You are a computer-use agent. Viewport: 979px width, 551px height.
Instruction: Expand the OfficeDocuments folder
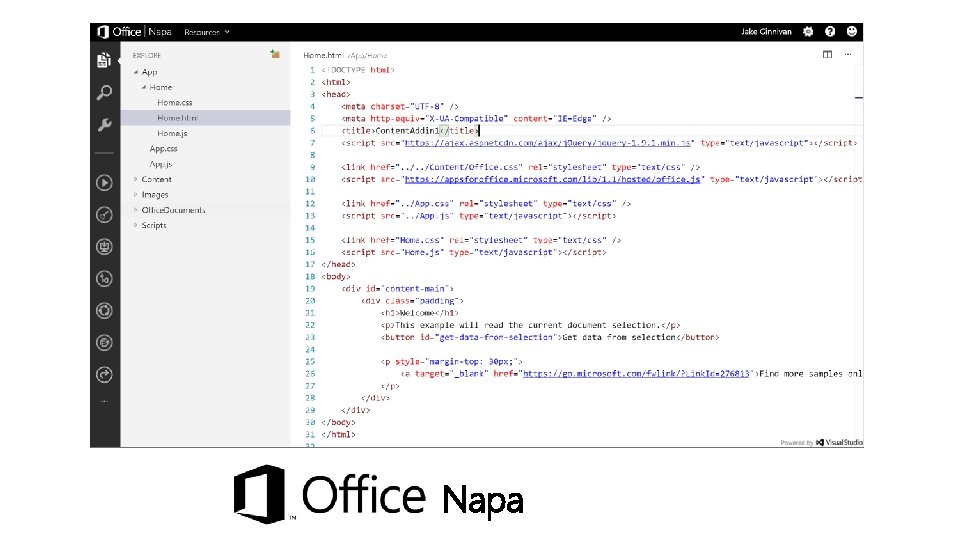135,210
